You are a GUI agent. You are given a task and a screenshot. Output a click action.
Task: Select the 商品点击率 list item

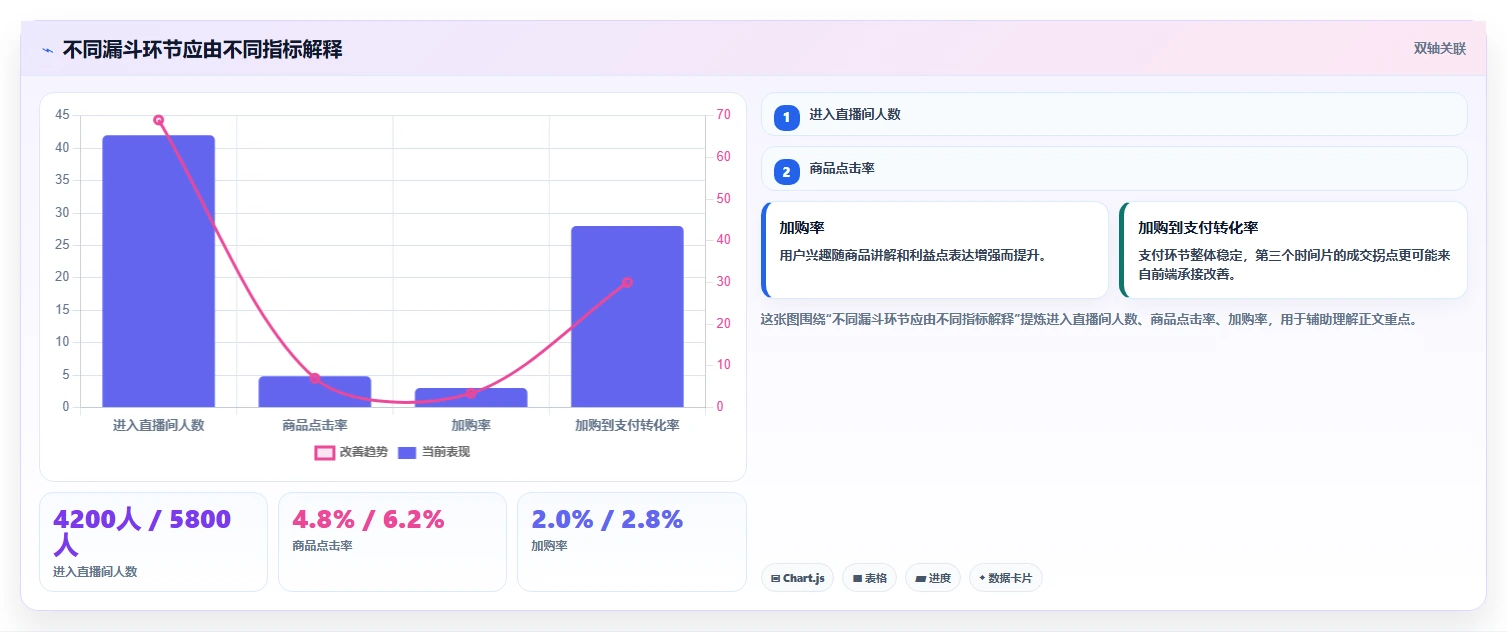(x=1114, y=169)
